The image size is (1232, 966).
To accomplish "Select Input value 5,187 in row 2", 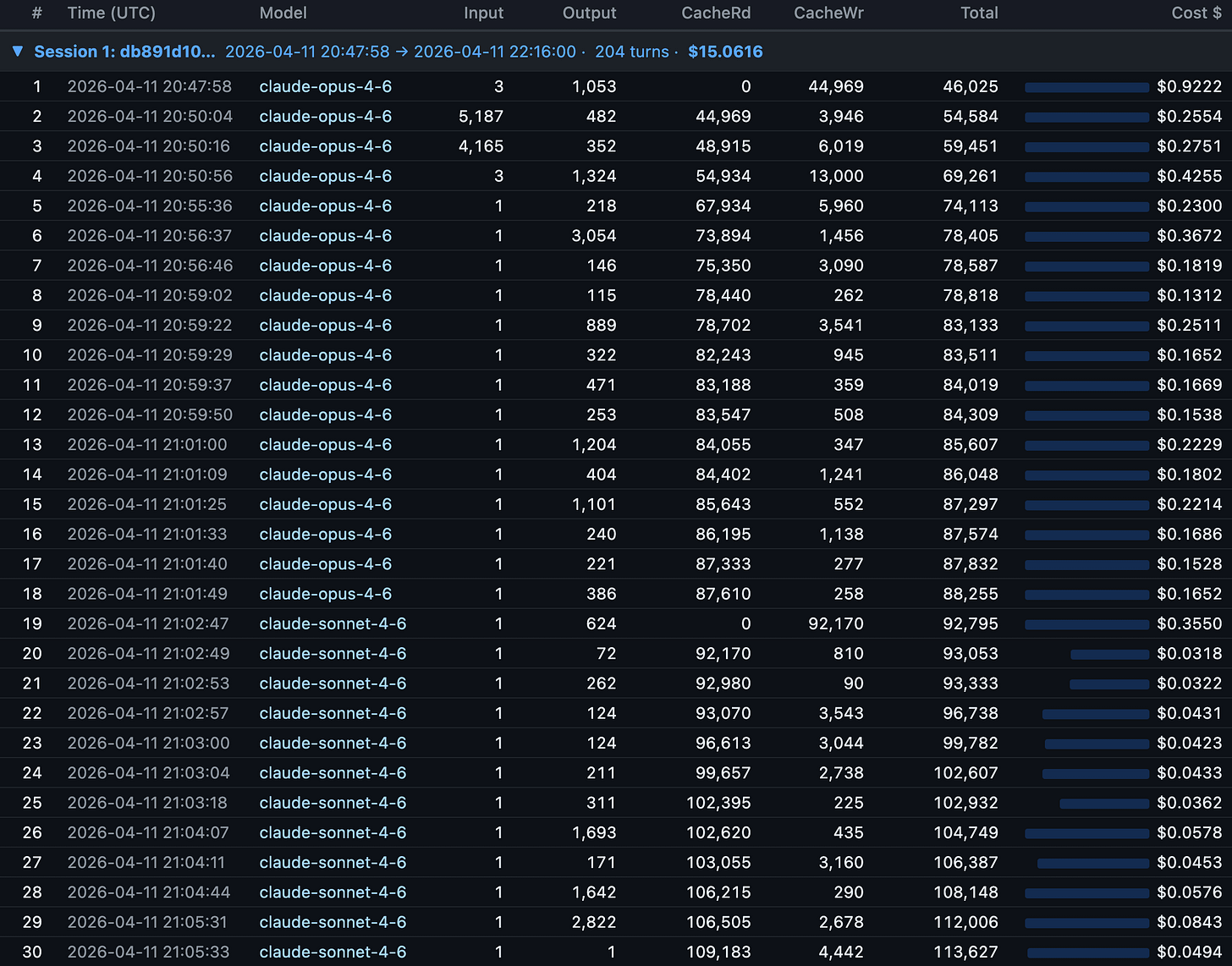I will pyautogui.click(x=481, y=116).
